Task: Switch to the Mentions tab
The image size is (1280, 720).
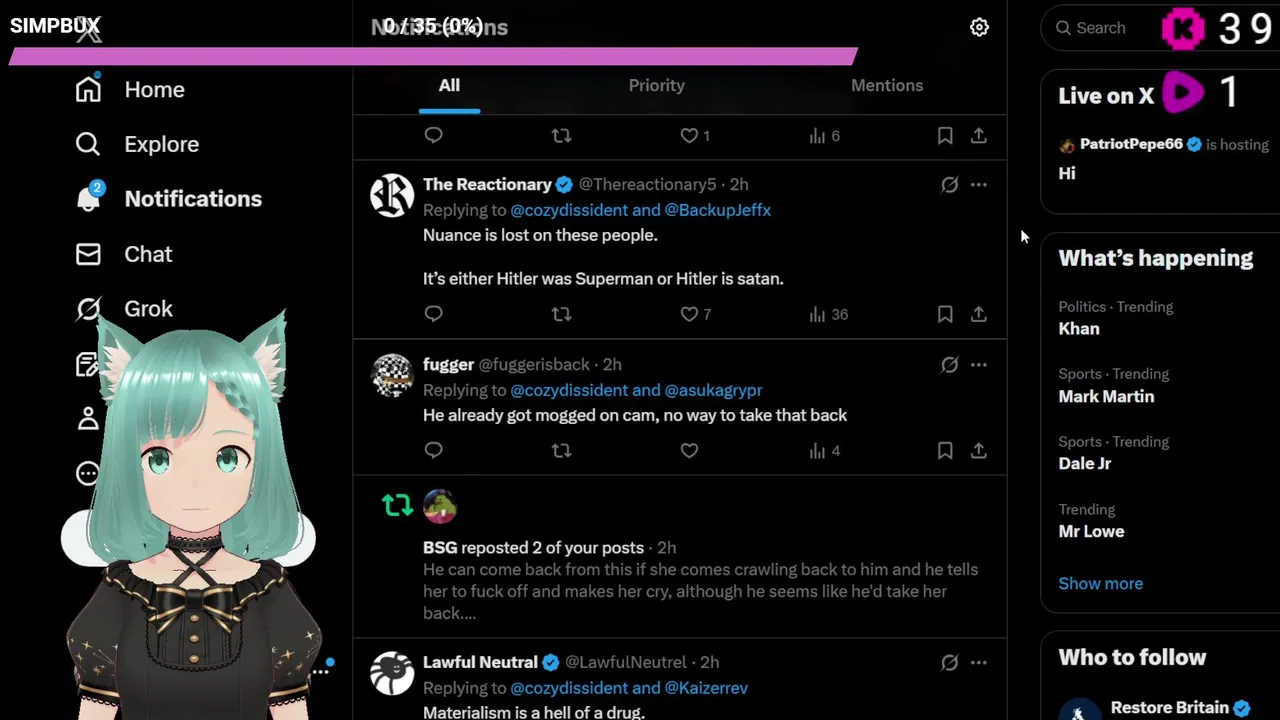Action: tap(887, 85)
